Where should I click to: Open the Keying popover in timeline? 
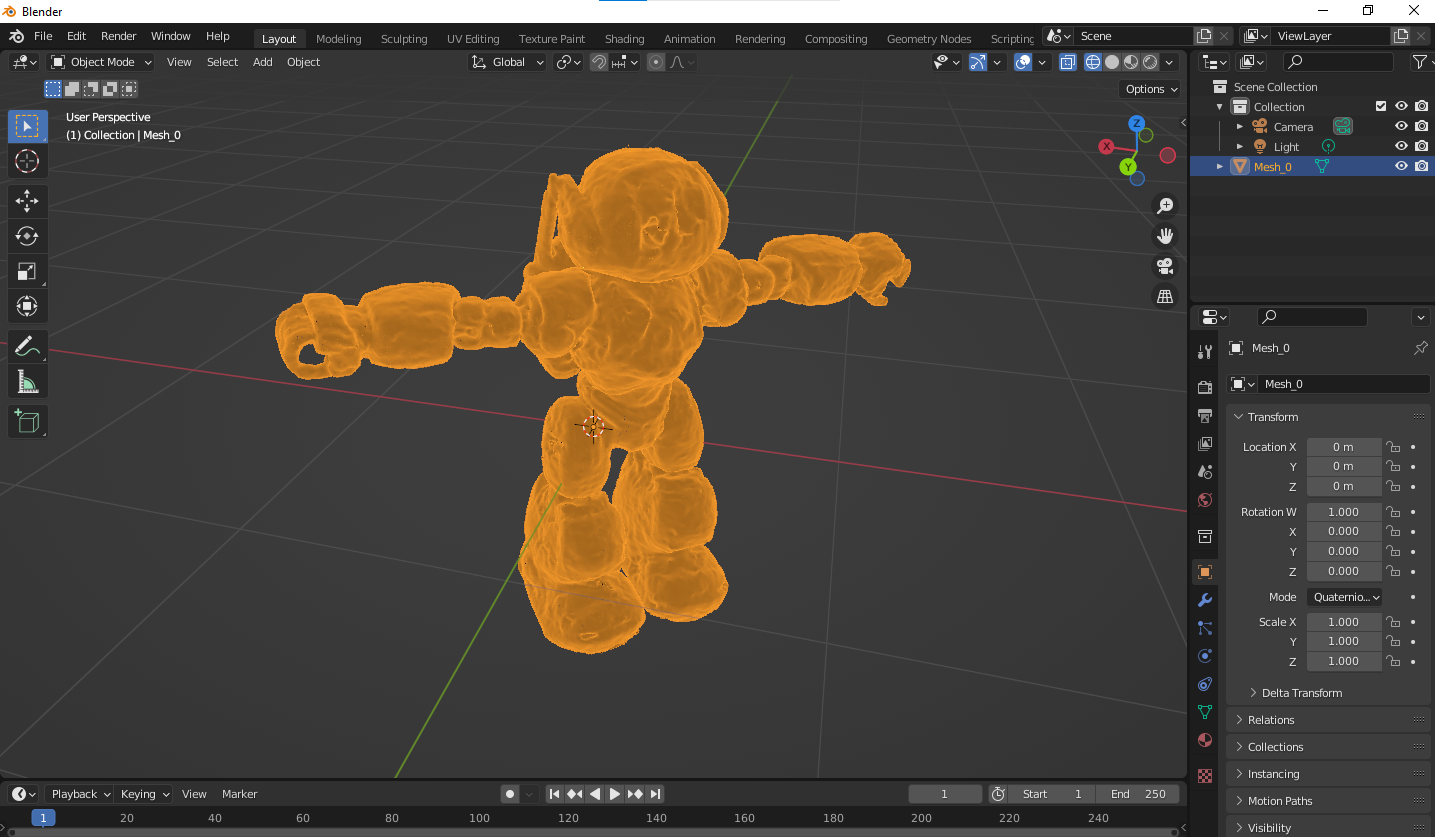[145, 794]
